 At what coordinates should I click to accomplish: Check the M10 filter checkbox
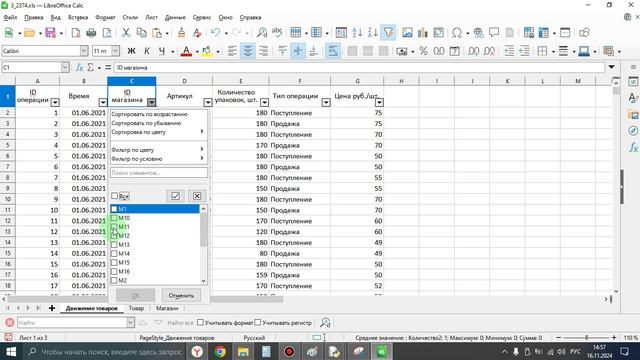coord(114,218)
